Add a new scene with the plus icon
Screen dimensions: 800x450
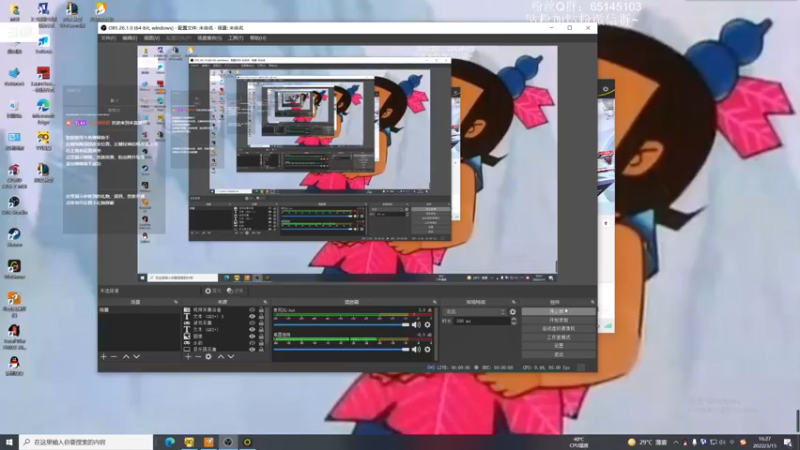[x=104, y=357]
